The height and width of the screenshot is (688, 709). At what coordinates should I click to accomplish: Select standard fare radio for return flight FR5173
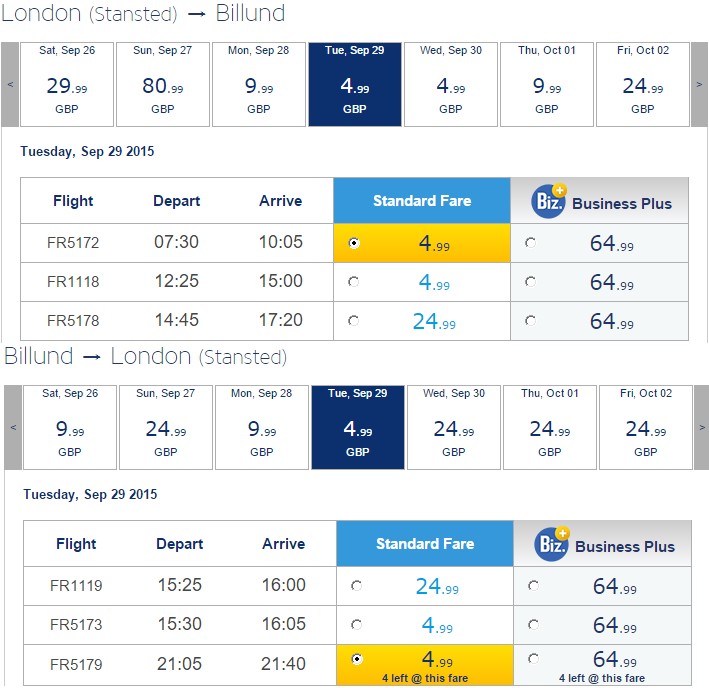[356, 625]
